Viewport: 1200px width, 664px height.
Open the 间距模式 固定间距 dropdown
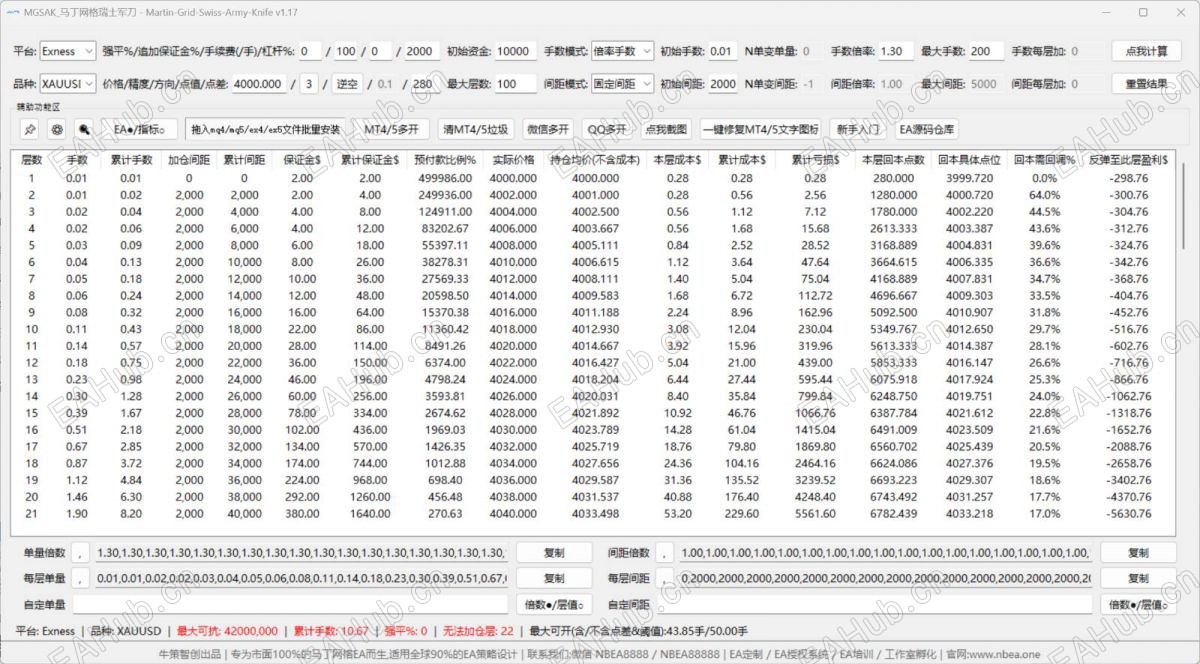(x=622, y=84)
